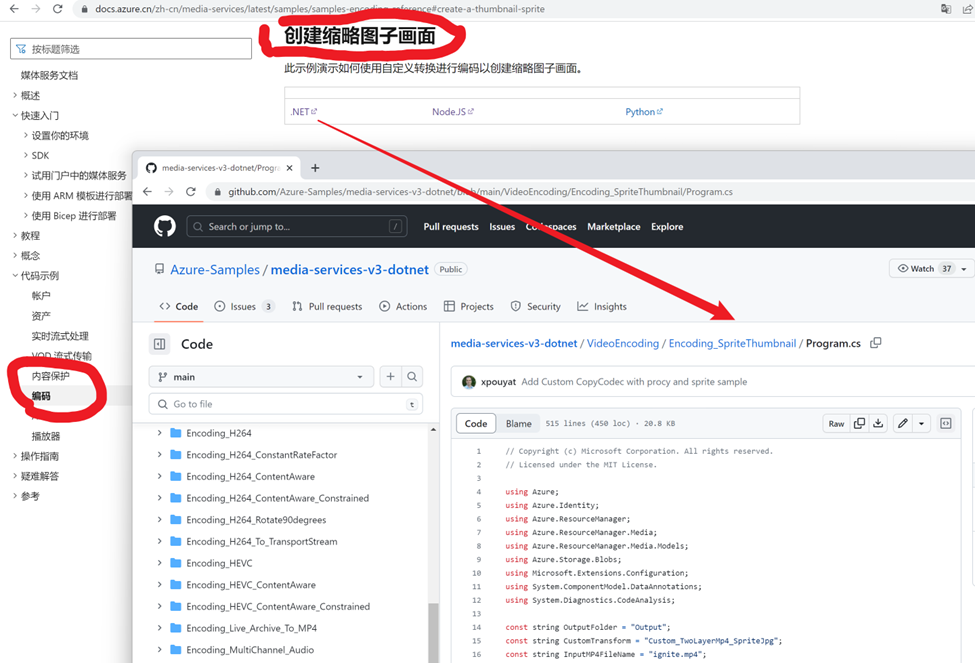Image resolution: width=975 pixels, height=663 pixels.
Task: Open the Issues tab
Action: tap(243, 307)
